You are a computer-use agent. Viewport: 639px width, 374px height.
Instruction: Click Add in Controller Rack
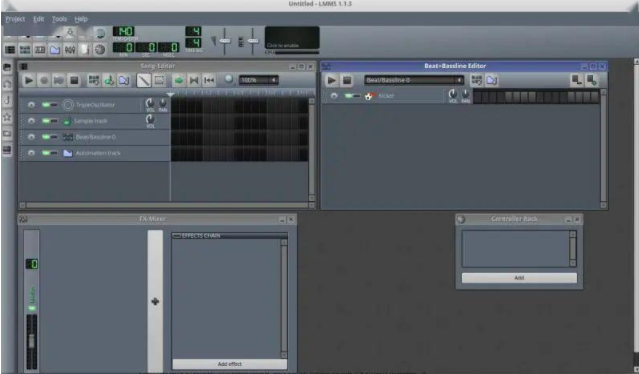(x=519, y=278)
